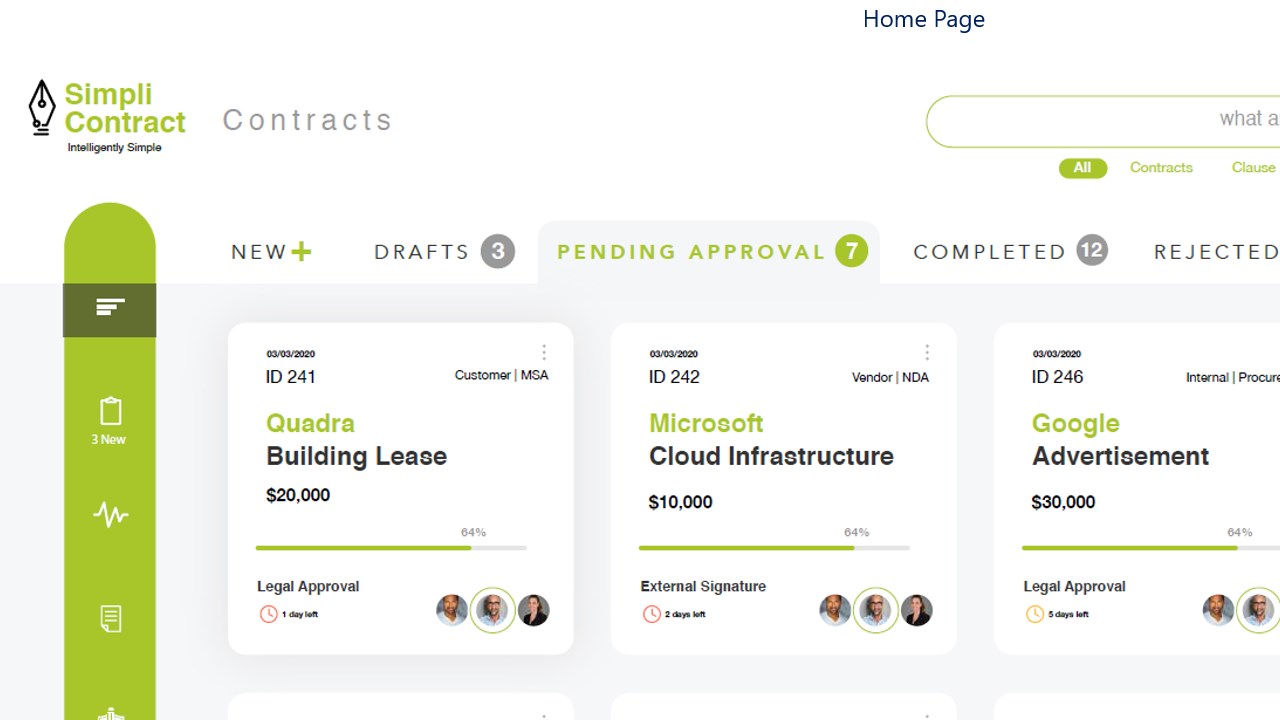Click the Simpli Contract pen logo
1280x720 pixels.
click(x=42, y=108)
